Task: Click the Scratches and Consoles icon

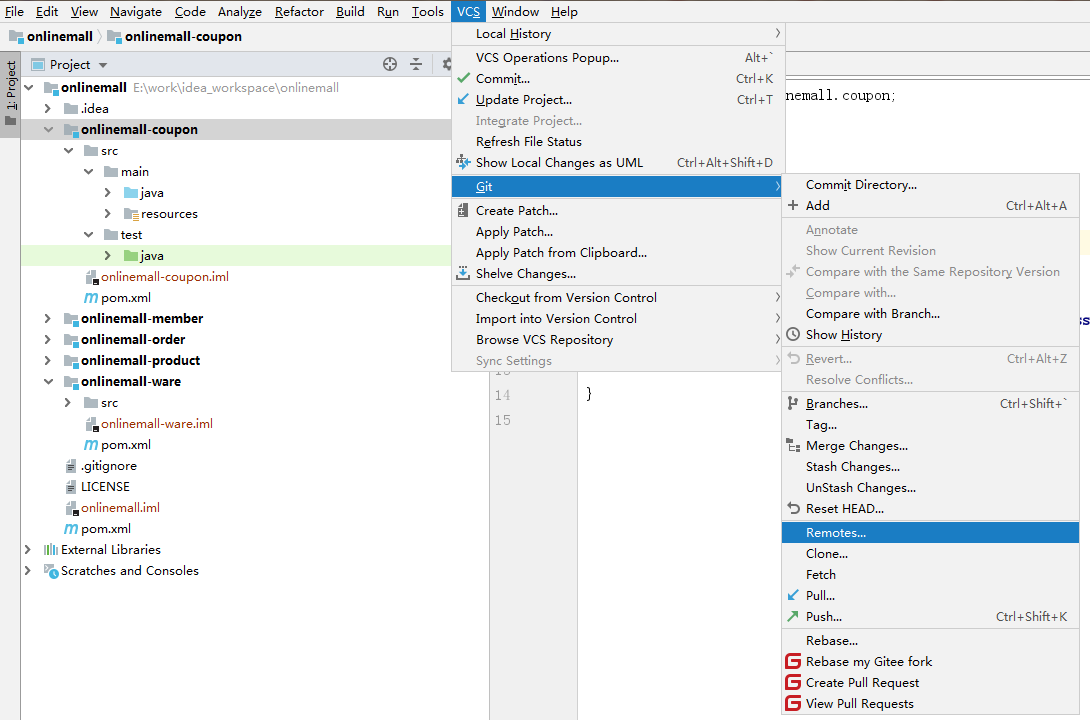Action: [x=51, y=571]
